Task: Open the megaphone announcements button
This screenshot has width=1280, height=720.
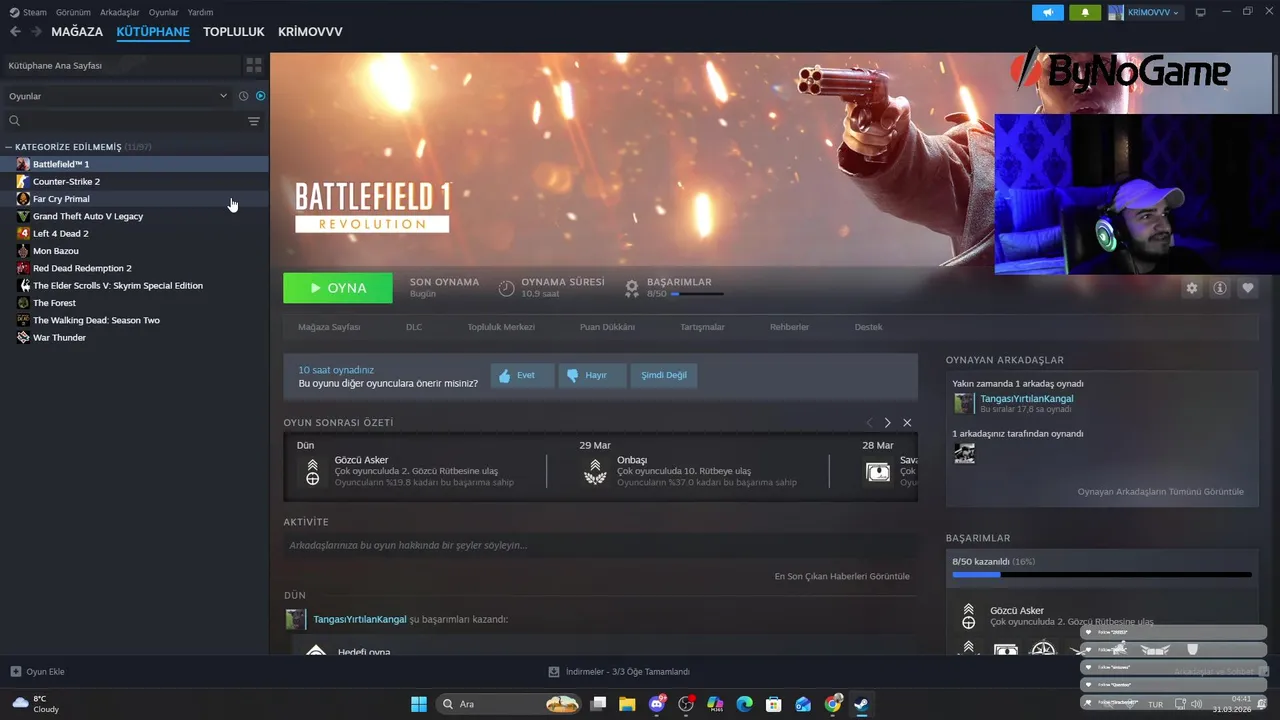Action: point(1048,12)
